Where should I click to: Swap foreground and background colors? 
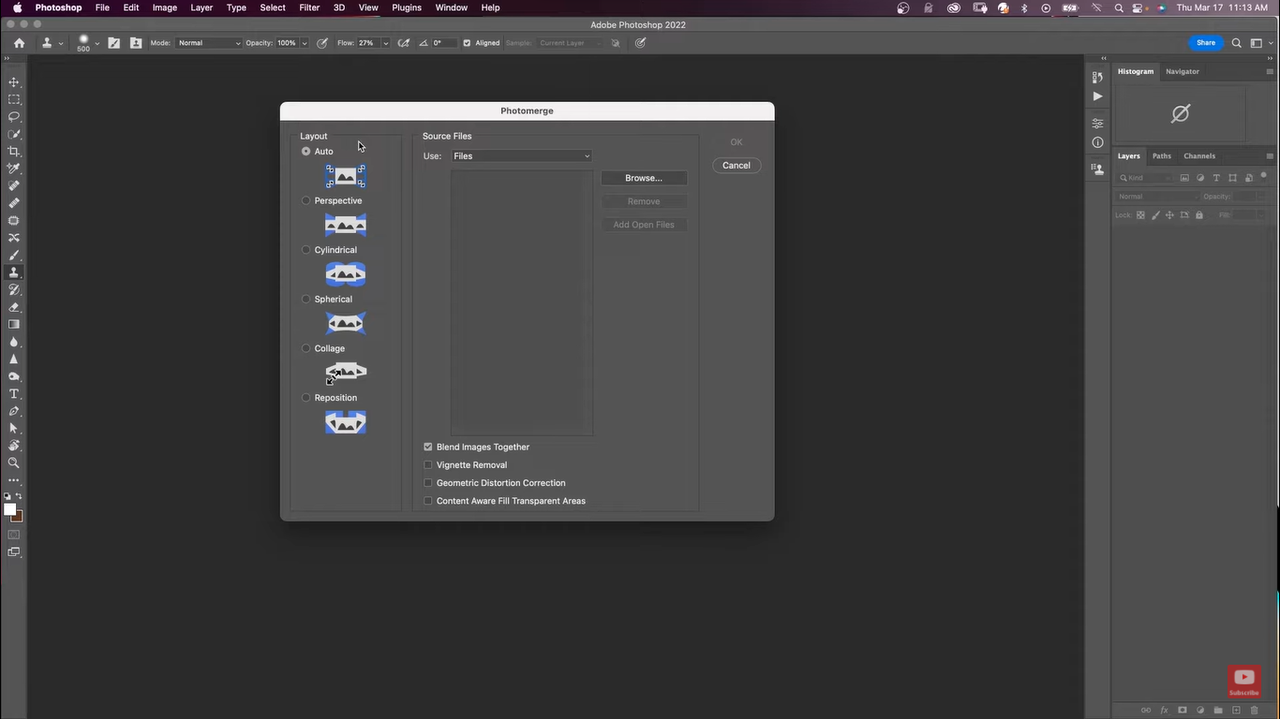[x=19, y=497]
